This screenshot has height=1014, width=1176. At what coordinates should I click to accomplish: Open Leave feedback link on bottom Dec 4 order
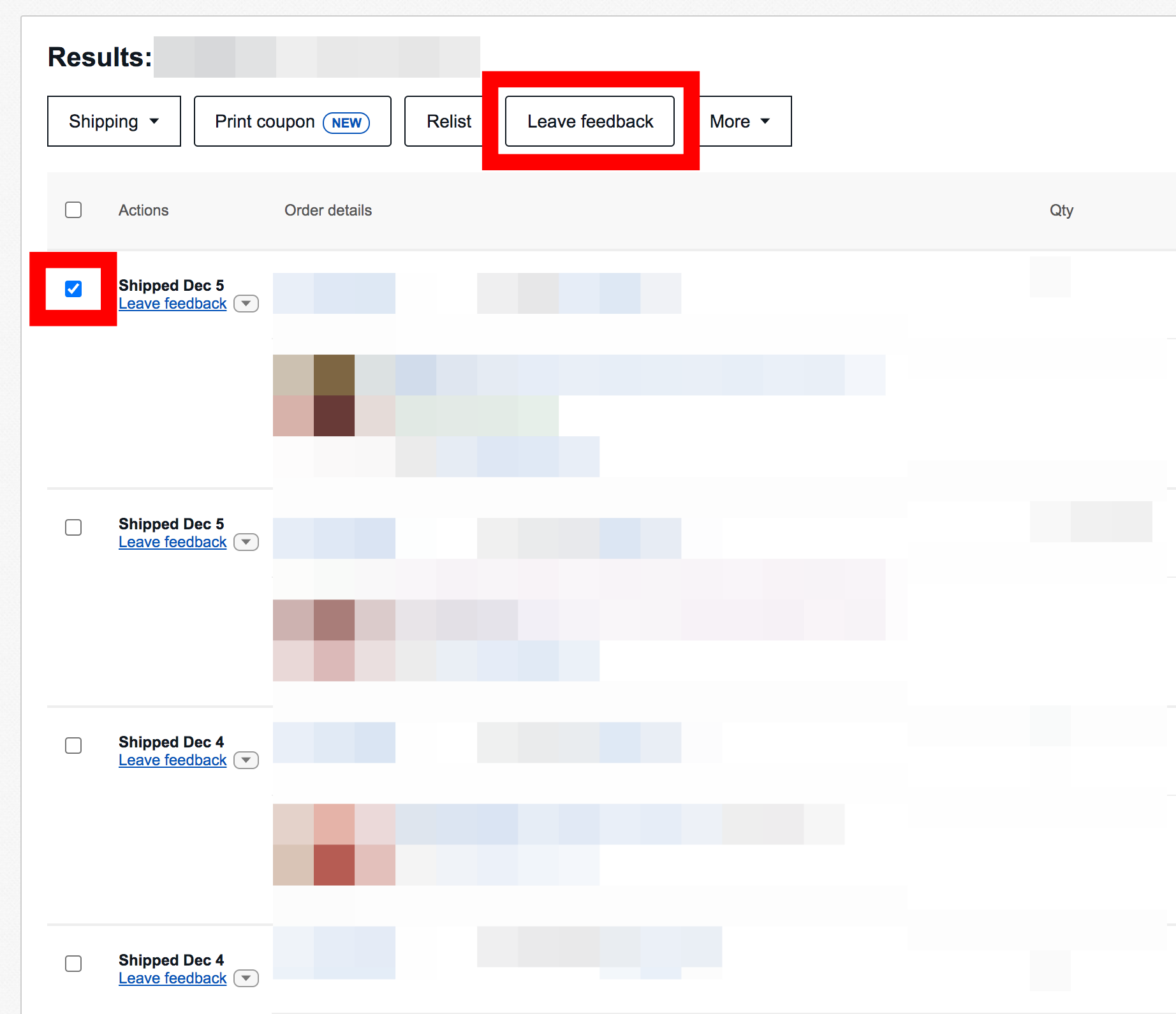[172, 978]
